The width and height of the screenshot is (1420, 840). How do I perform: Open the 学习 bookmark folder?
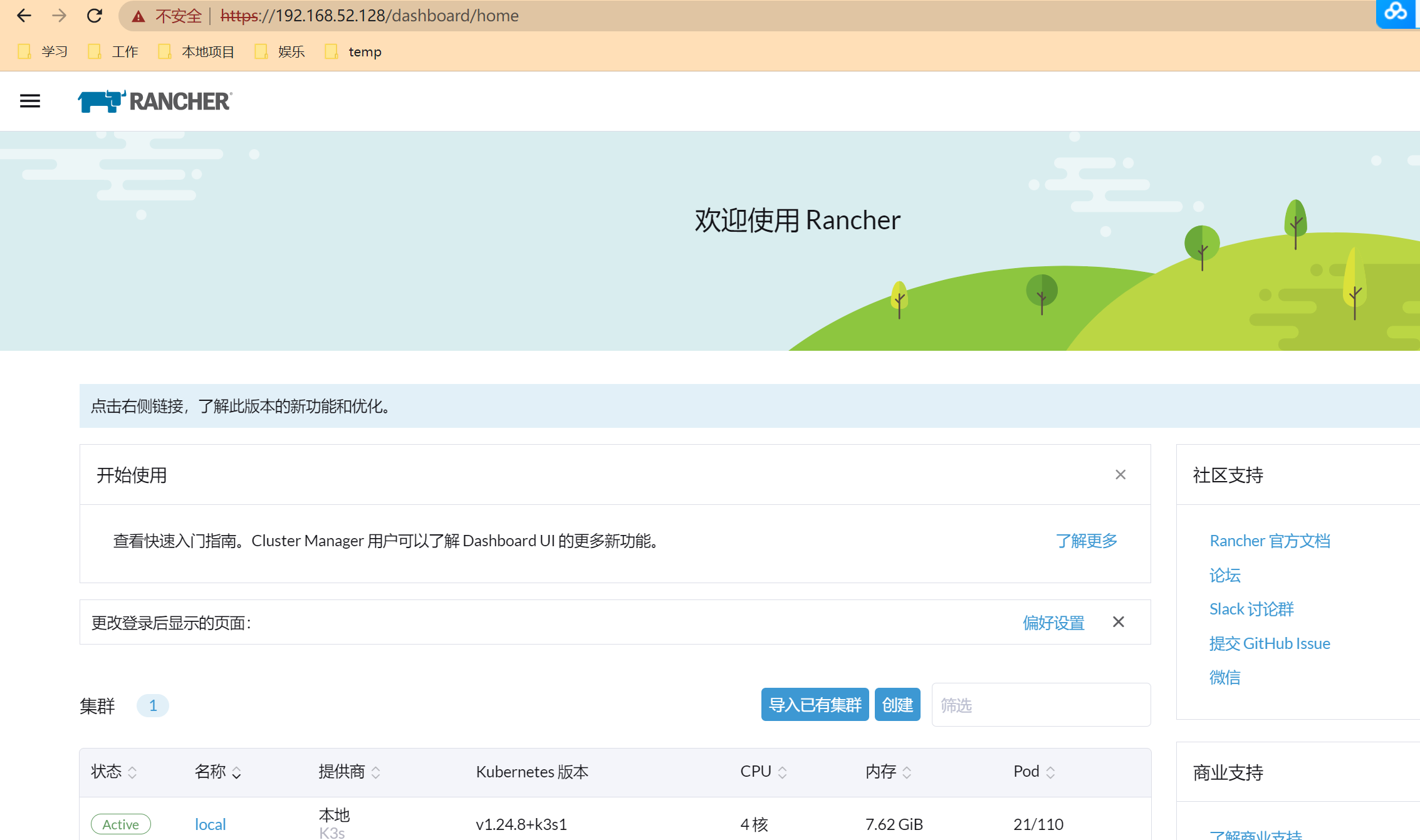(43, 51)
